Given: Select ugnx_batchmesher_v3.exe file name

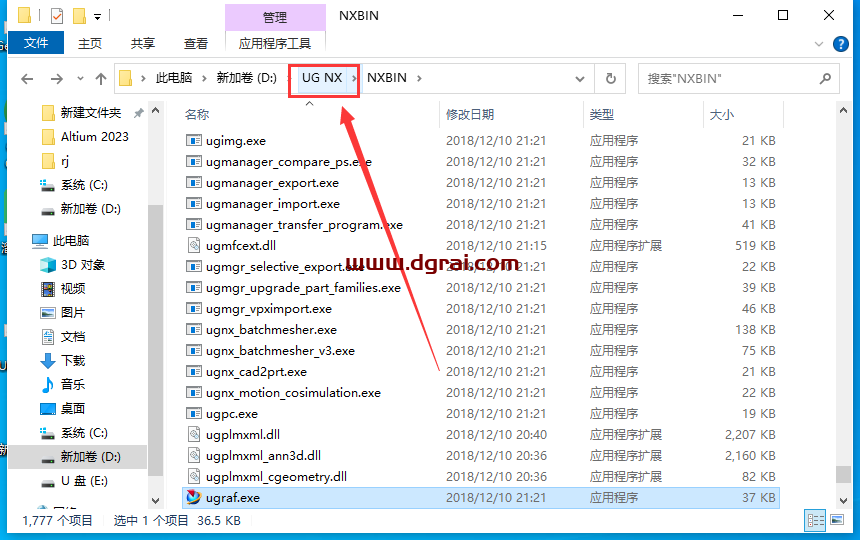Looking at the screenshot, I should pos(280,351).
